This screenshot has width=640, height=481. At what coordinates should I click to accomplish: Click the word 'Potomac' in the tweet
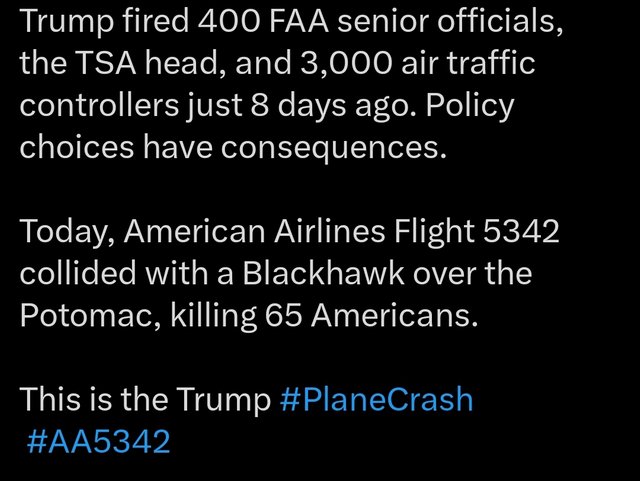point(90,315)
